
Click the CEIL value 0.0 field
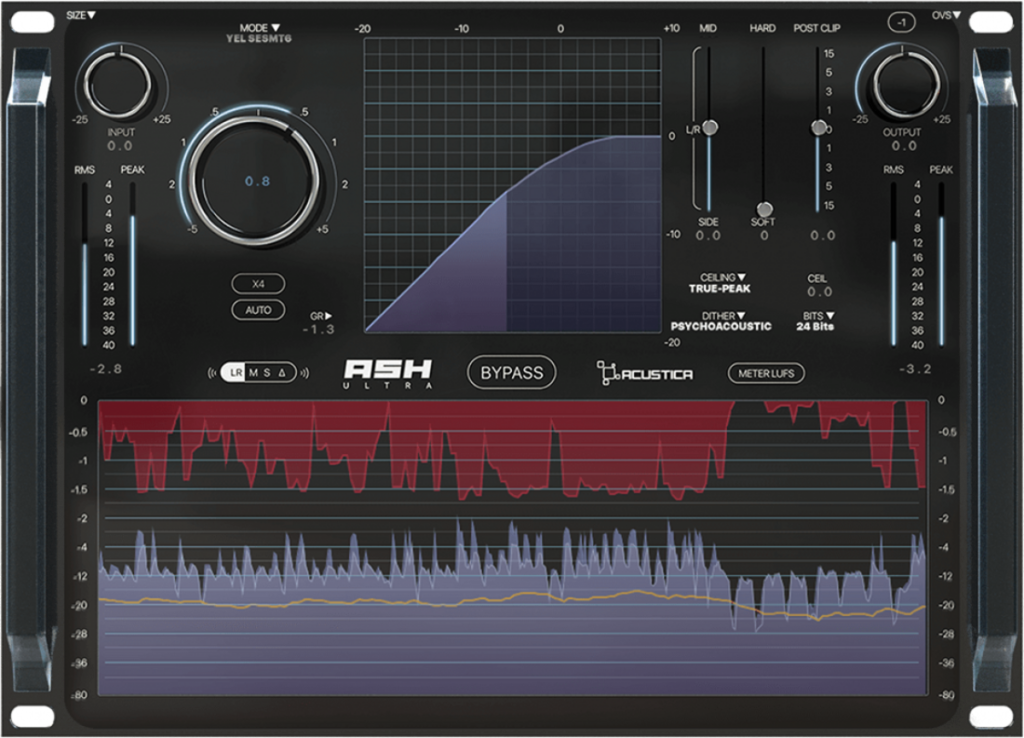point(819,292)
